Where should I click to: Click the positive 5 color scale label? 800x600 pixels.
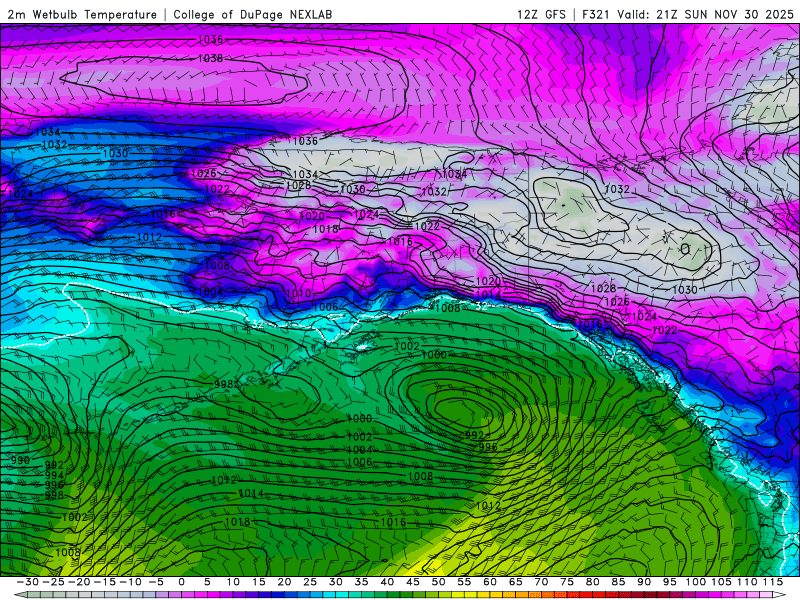(207, 582)
